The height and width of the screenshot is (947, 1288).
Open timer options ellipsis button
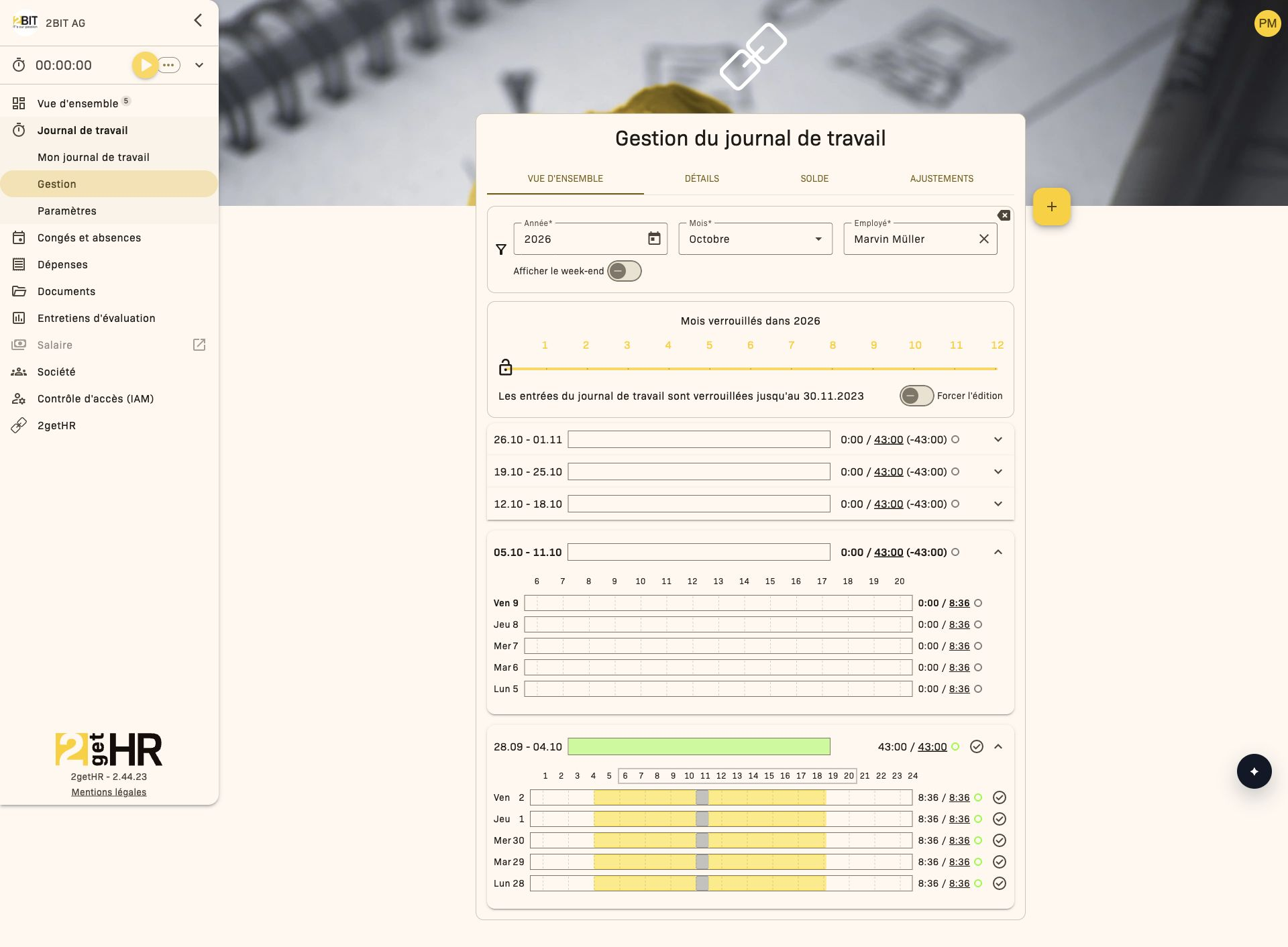pyautogui.click(x=169, y=65)
